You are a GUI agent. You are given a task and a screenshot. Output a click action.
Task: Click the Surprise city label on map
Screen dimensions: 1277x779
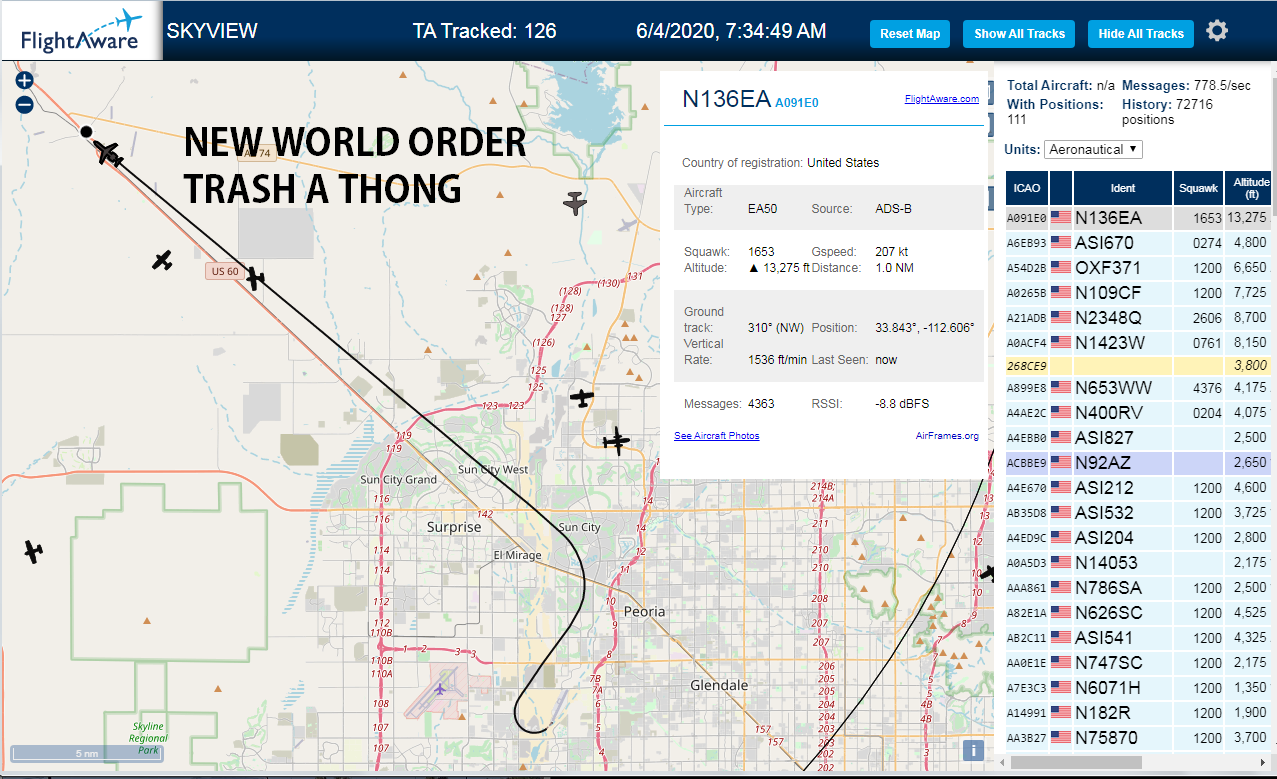tap(454, 527)
